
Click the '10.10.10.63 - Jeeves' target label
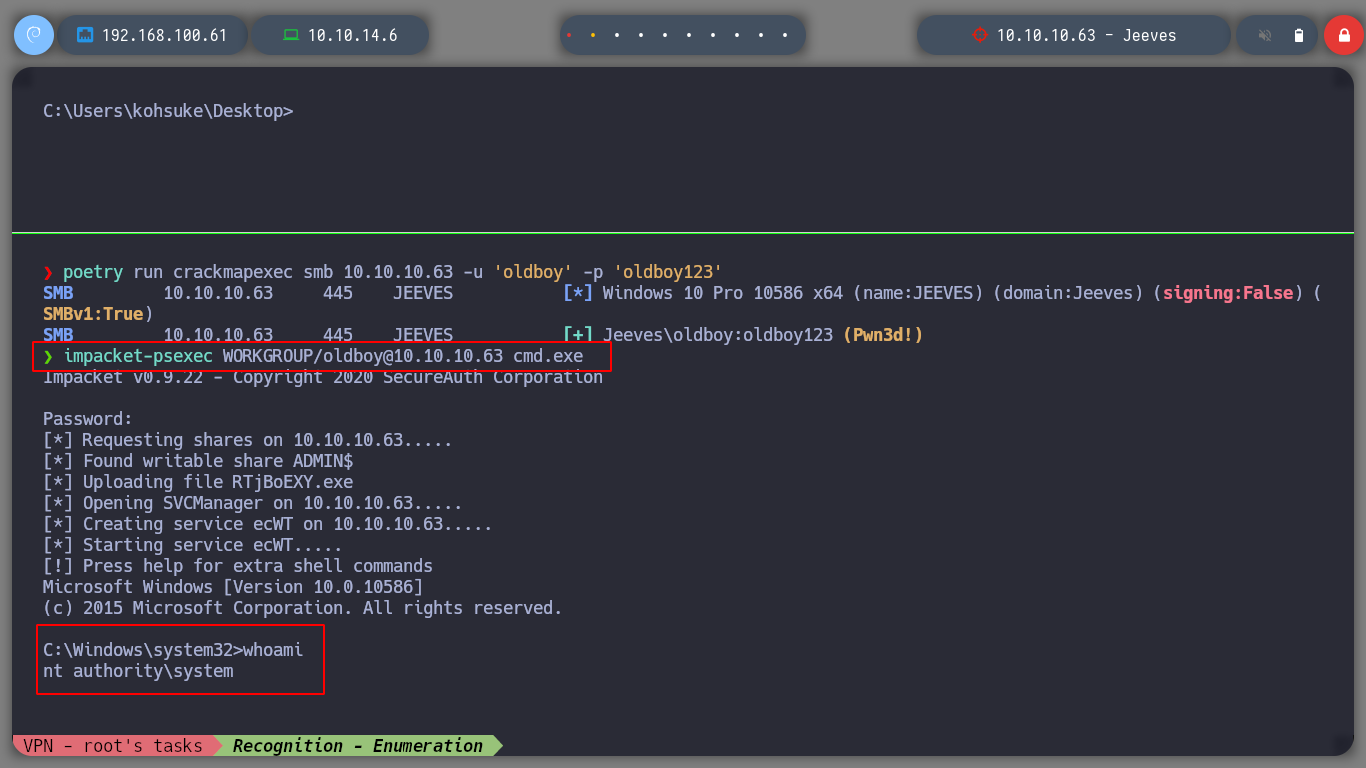point(1087,35)
